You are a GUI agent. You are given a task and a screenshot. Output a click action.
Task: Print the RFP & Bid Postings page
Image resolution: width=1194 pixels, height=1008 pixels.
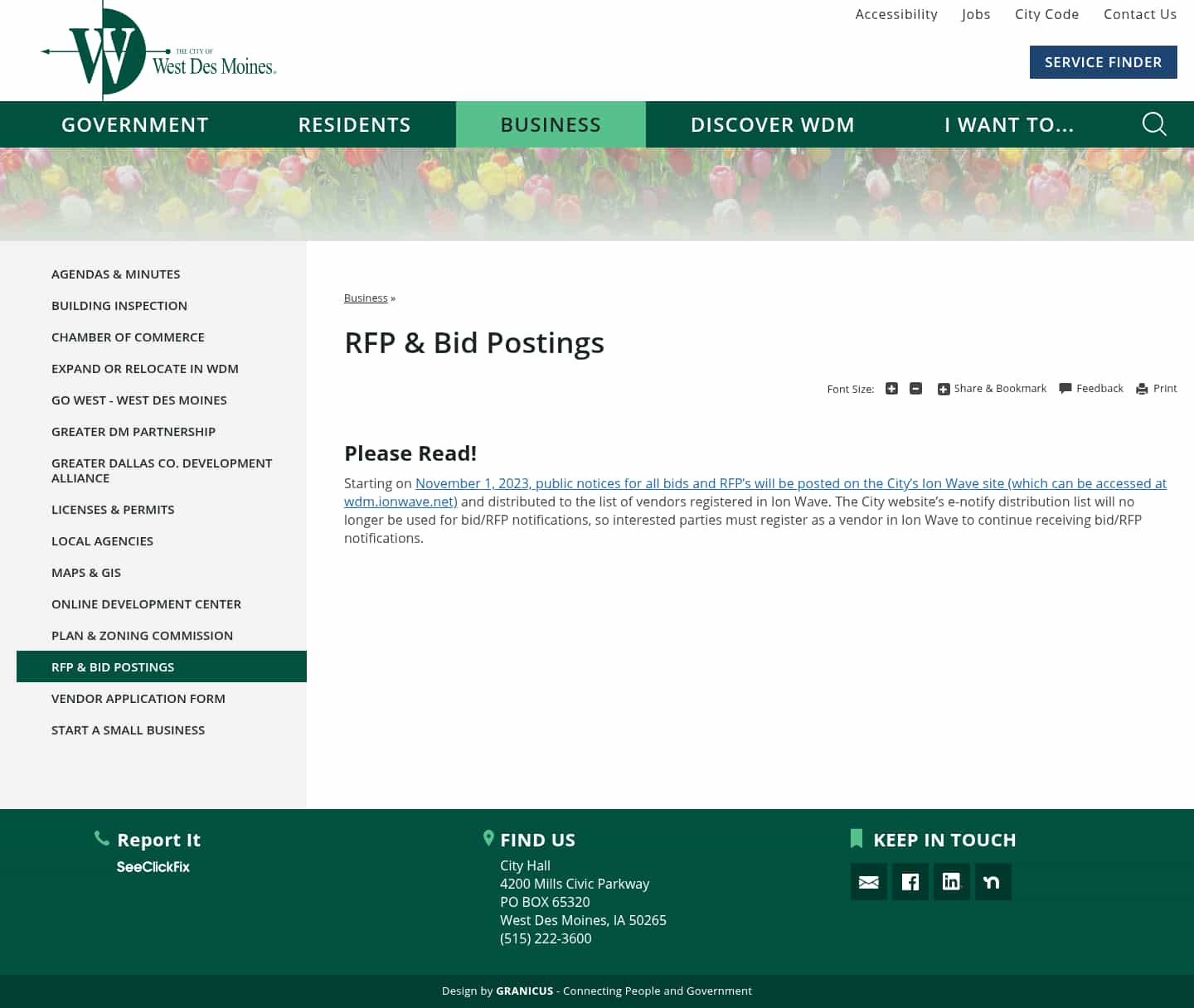tap(1156, 388)
